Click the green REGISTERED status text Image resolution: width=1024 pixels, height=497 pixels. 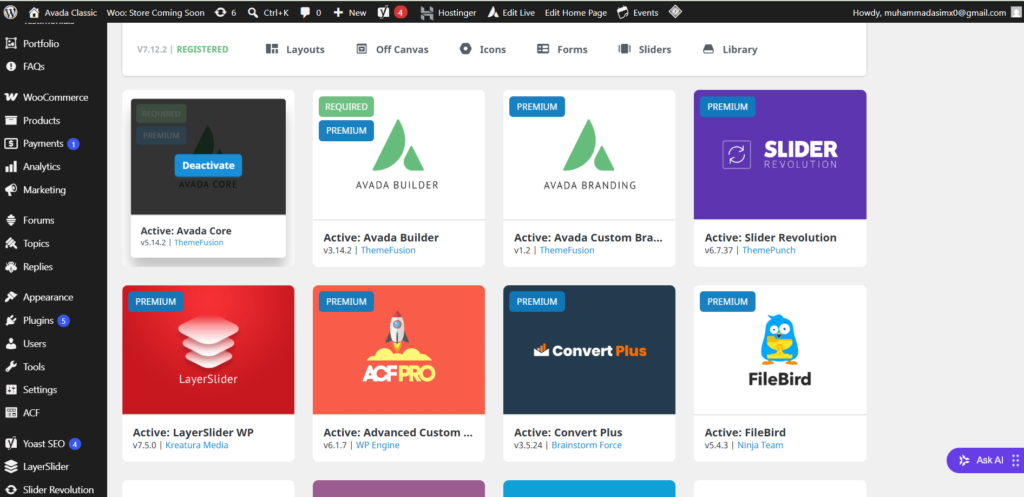pos(202,49)
